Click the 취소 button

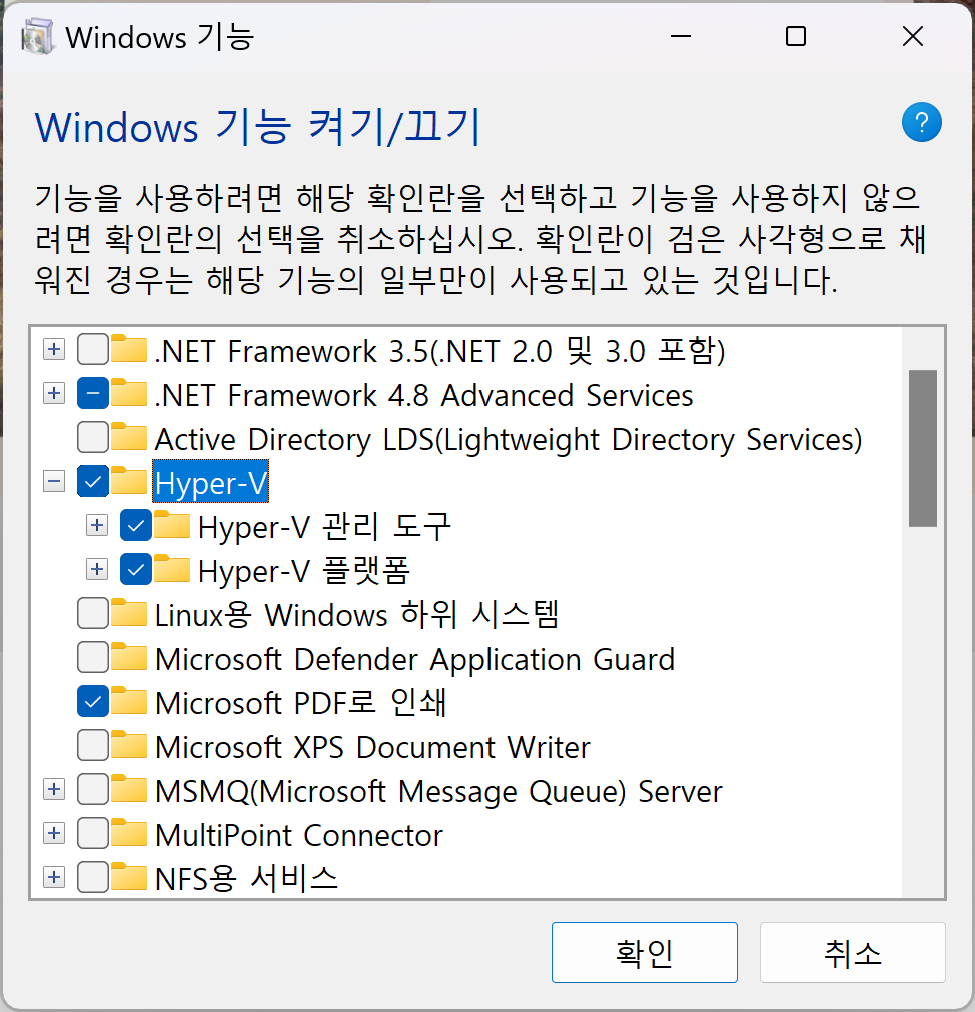(x=852, y=952)
